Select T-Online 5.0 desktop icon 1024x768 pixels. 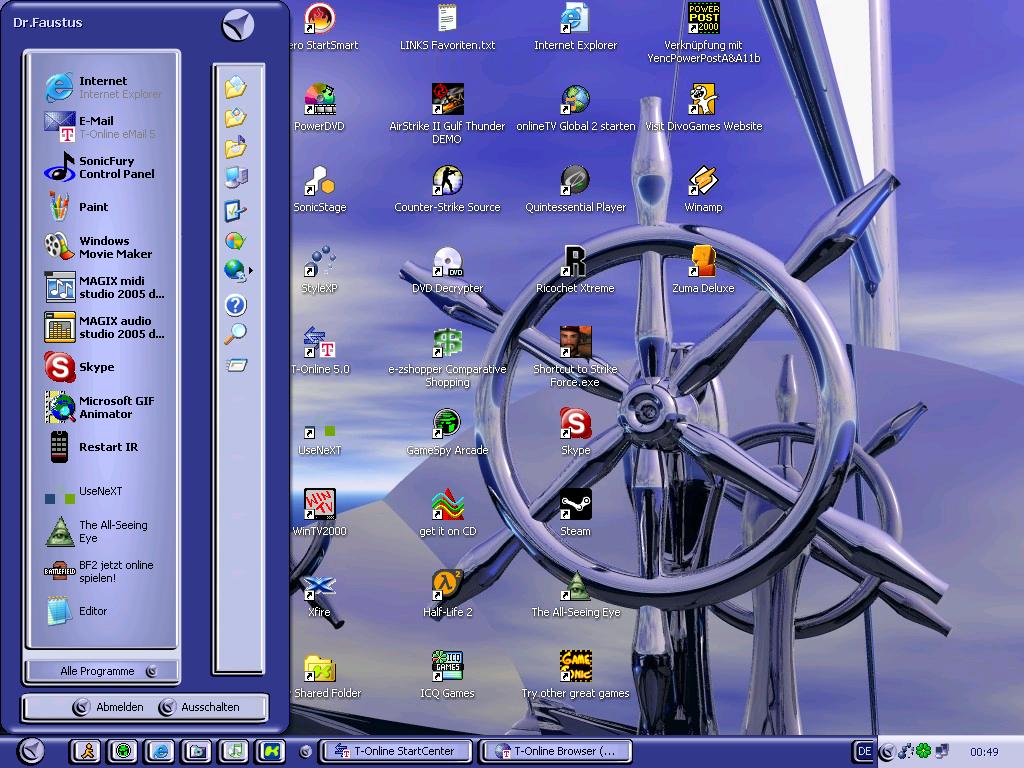pos(320,351)
